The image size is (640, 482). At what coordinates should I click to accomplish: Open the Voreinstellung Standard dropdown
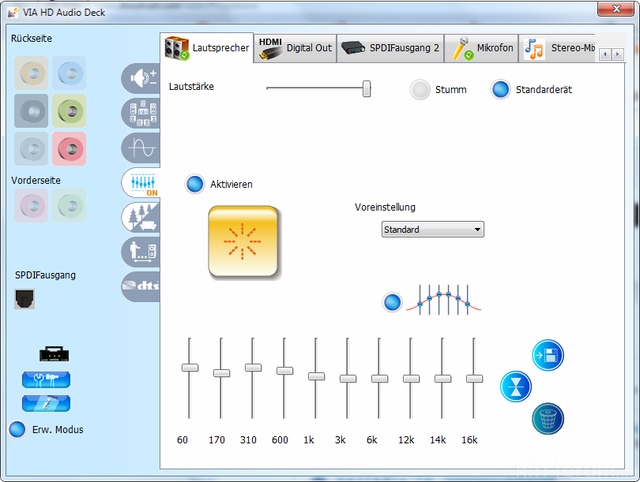(x=432, y=229)
